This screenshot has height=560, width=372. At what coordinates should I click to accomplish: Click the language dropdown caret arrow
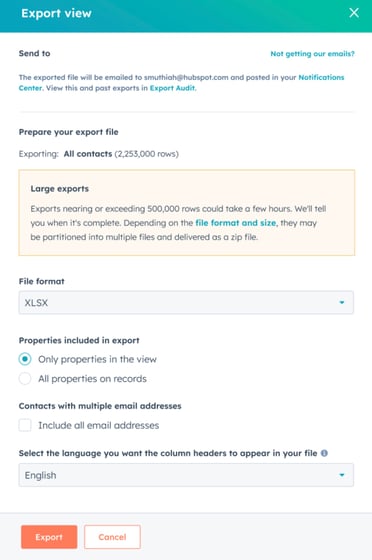pyautogui.click(x=342, y=475)
